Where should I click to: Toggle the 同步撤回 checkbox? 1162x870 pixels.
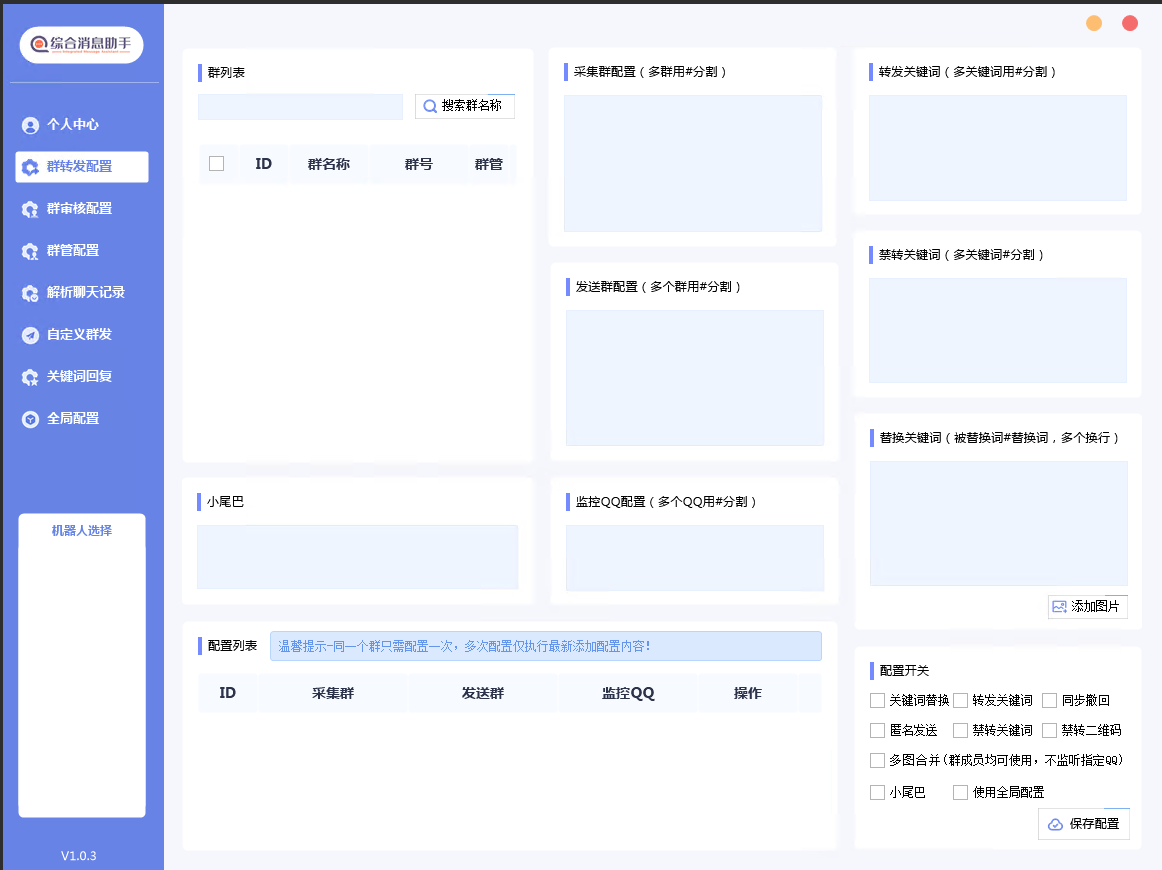pyautogui.click(x=1049, y=700)
